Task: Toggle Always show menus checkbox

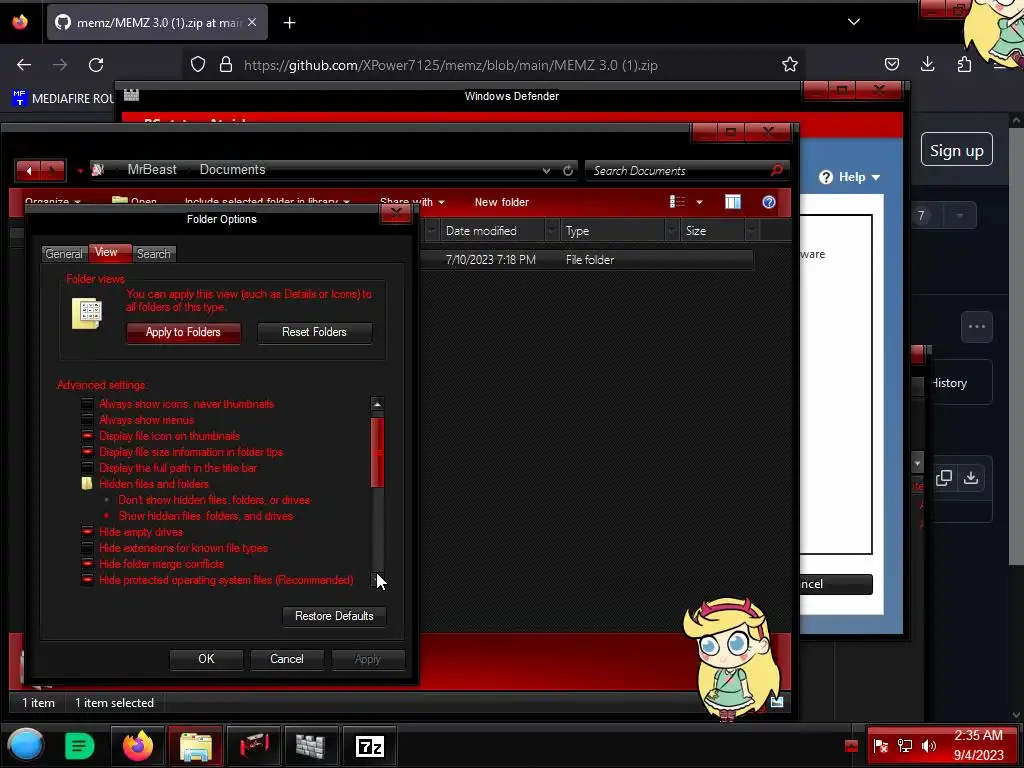Action: [88, 420]
